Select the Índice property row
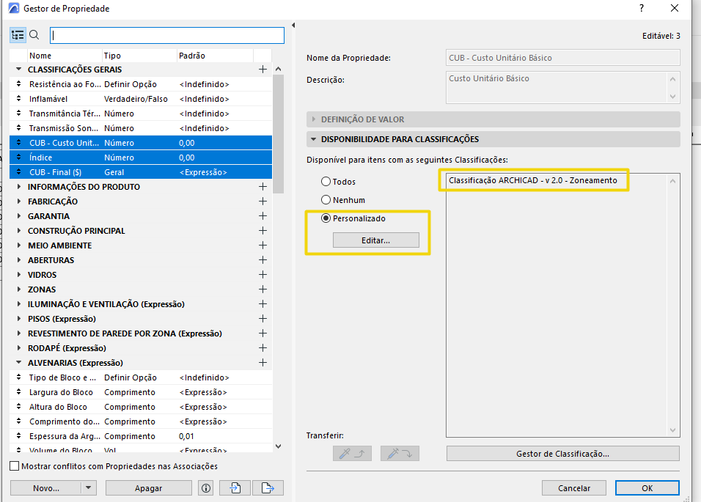The width and height of the screenshot is (701, 502). (141, 158)
